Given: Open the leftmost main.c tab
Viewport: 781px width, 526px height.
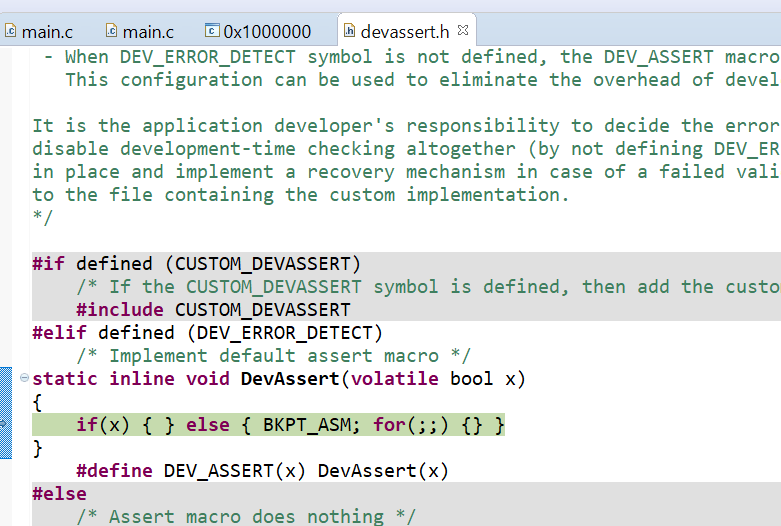Looking at the screenshot, I should (47, 31).
